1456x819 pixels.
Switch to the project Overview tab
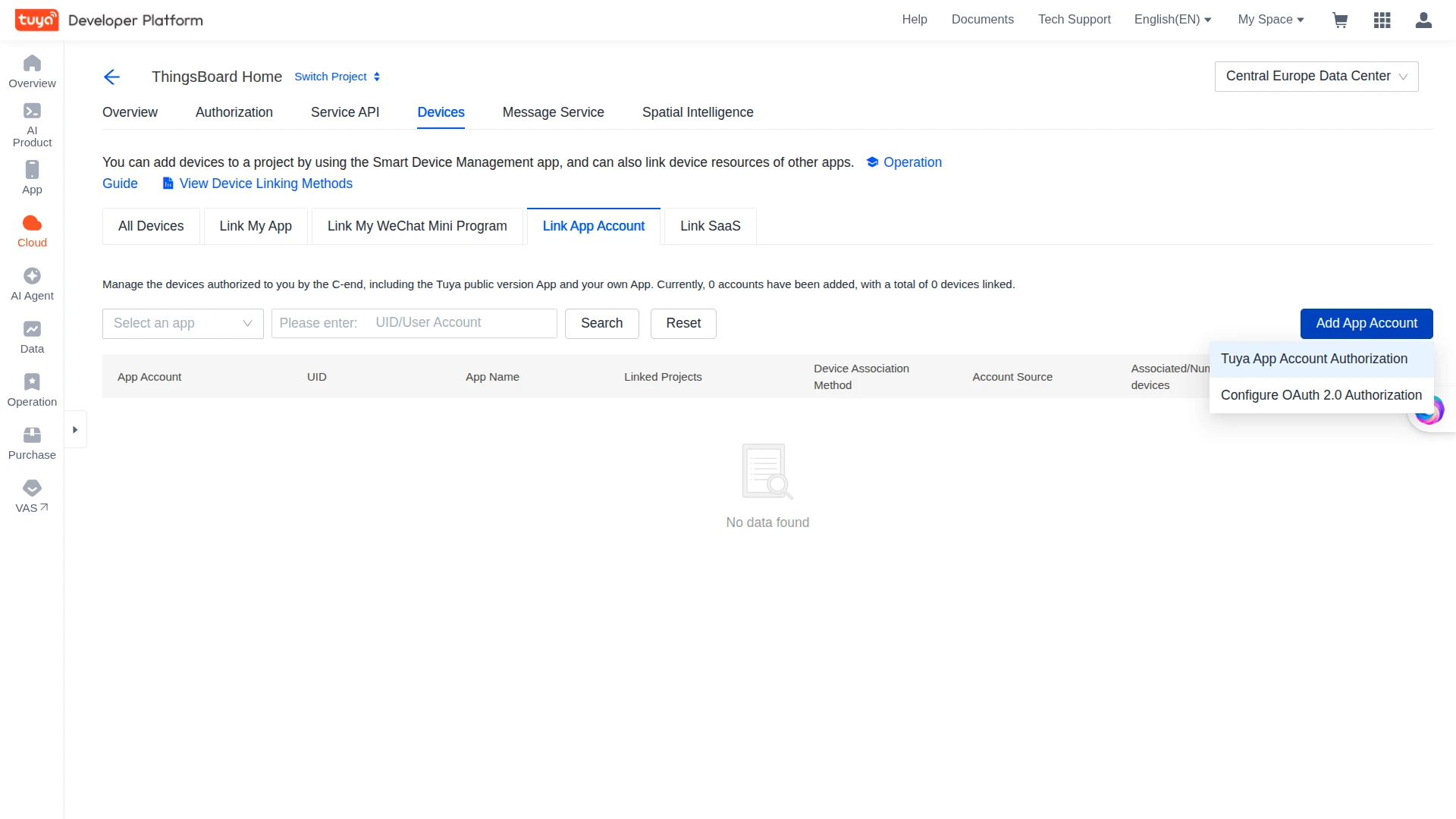pyautogui.click(x=130, y=112)
